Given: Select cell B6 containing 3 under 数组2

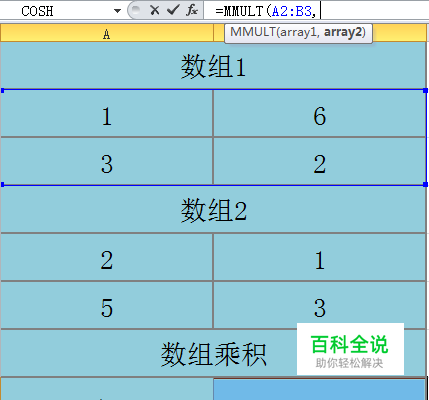Looking at the screenshot, I should tap(319, 305).
